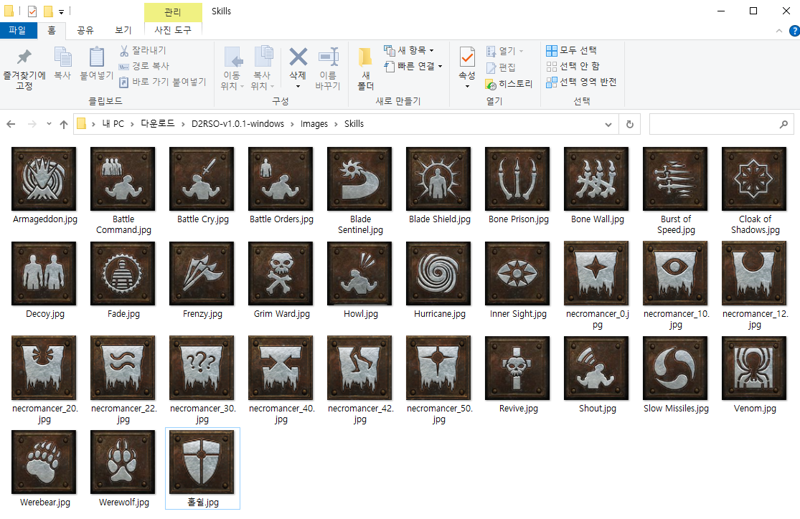Open the File (파일) tab
Viewport: 800px width, 519px height.
pyautogui.click(x=18, y=31)
